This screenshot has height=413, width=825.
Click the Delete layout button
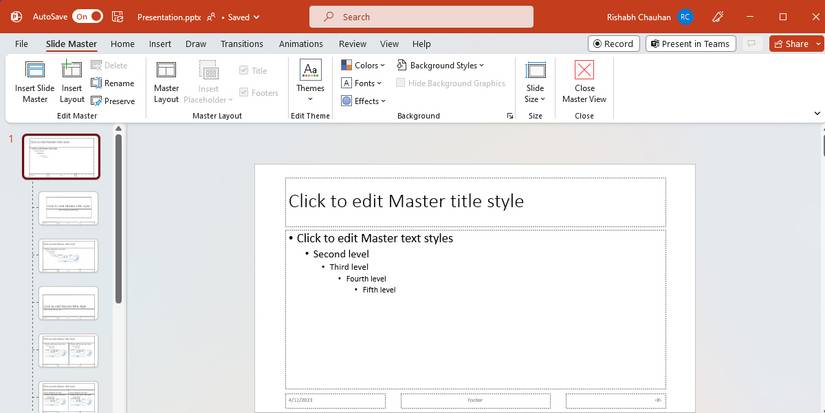109,65
